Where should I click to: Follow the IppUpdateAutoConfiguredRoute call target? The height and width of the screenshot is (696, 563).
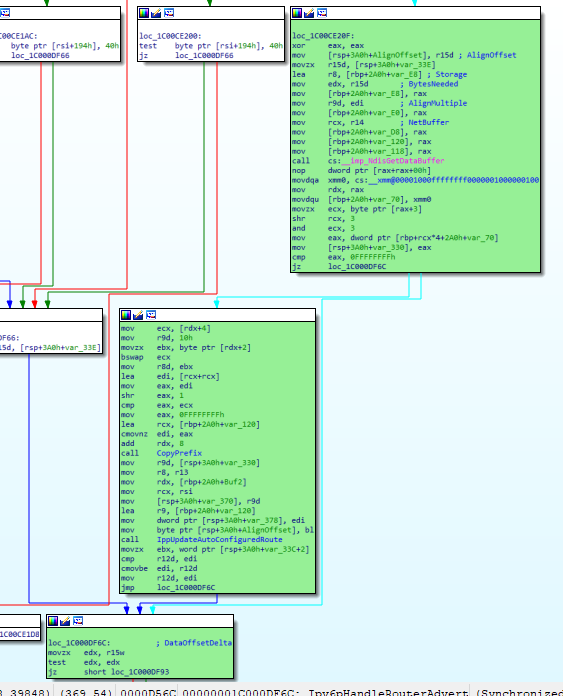tap(219, 540)
